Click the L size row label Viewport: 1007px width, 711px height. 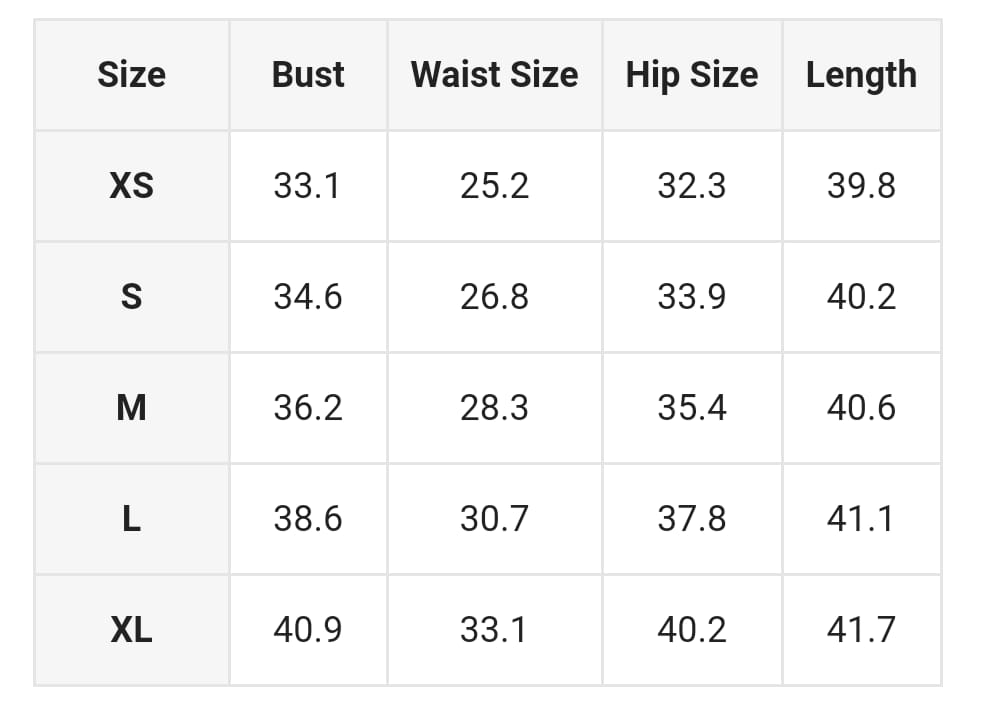[131, 519]
